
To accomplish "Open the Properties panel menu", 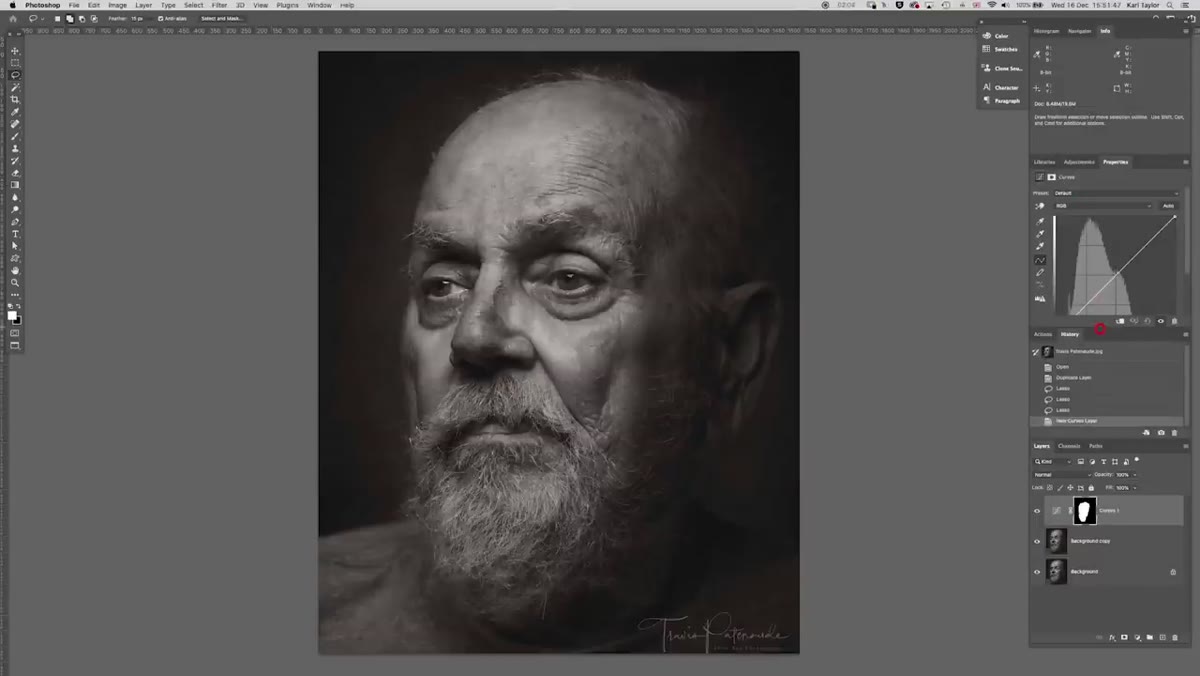I will coord(1186,162).
